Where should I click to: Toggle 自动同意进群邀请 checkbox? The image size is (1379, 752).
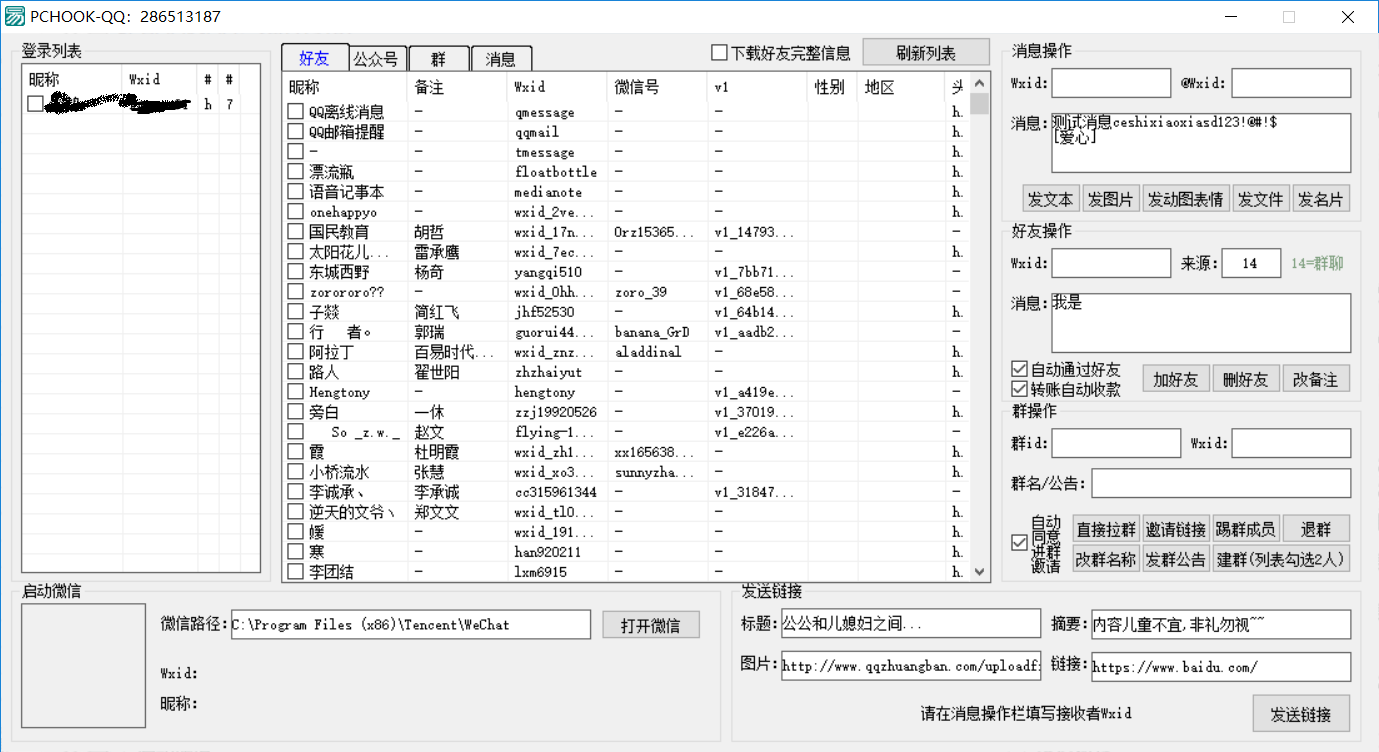[x=1019, y=543]
